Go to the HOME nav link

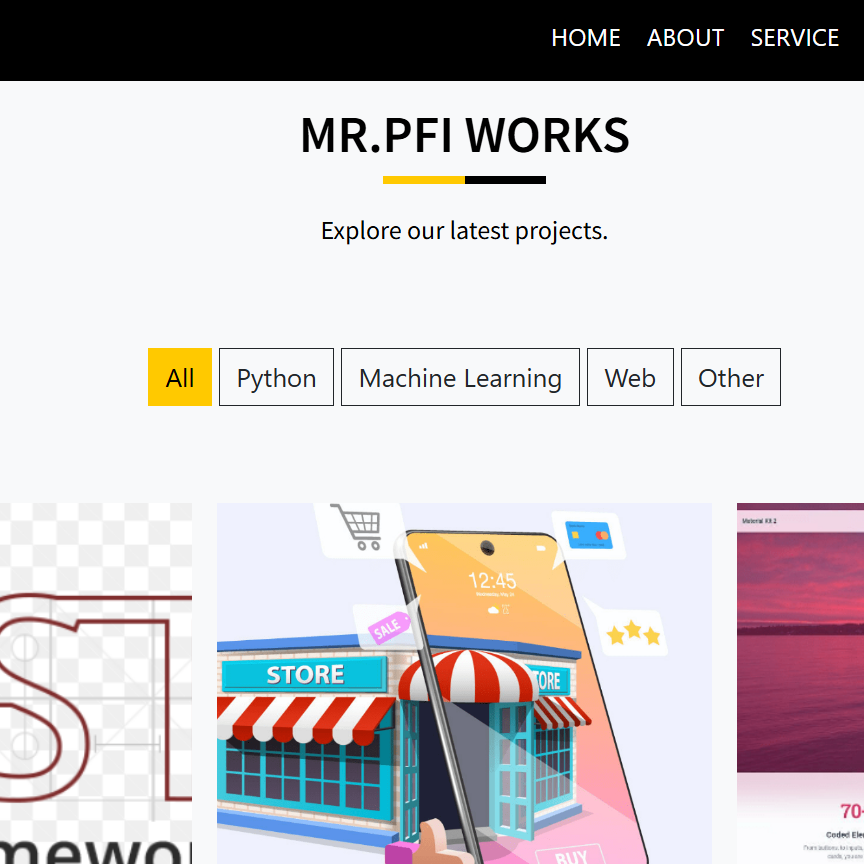[586, 38]
